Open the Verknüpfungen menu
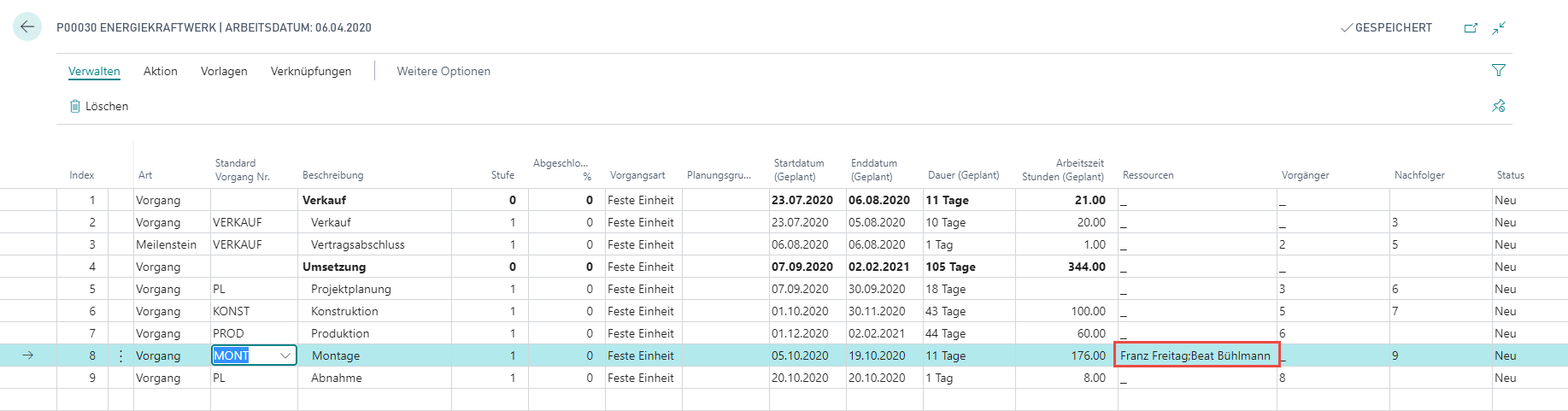 coord(311,71)
